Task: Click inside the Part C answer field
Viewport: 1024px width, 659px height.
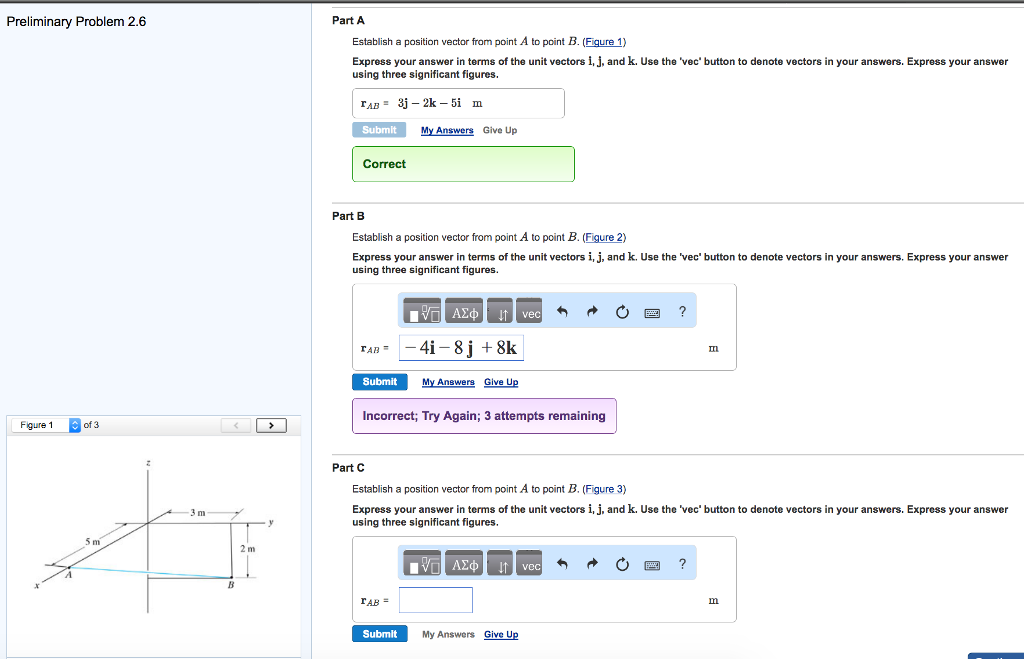Action: [x=436, y=599]
